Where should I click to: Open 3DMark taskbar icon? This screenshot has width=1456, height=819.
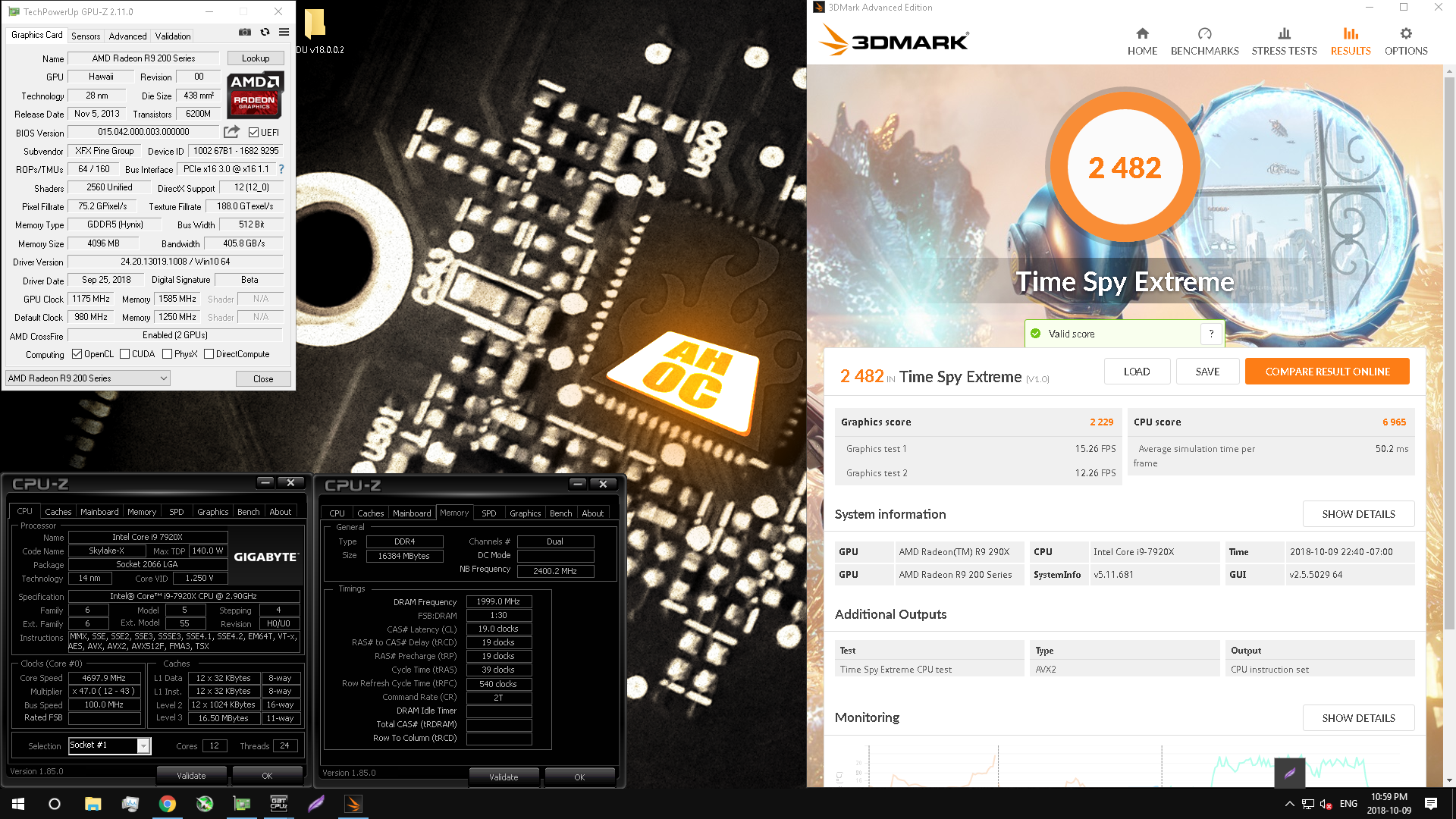(353, 804)
